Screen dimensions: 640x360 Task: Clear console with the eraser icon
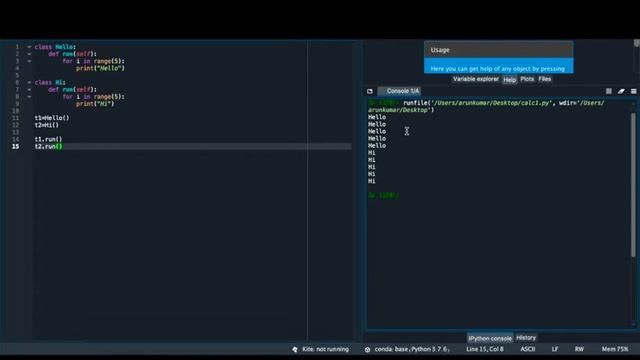tap(621, 91)
